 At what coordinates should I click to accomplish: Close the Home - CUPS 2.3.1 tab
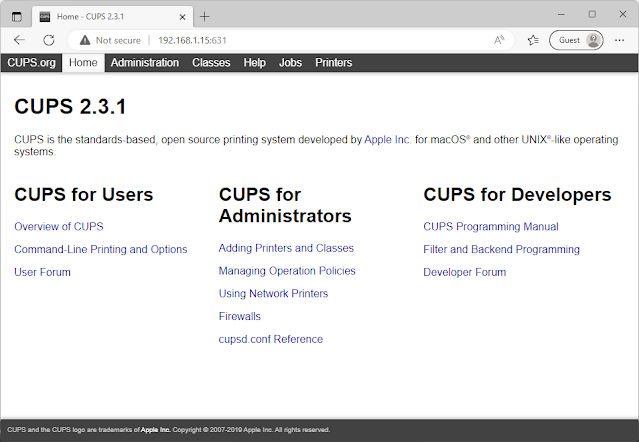pyautogui.click(x=182, y=17)
